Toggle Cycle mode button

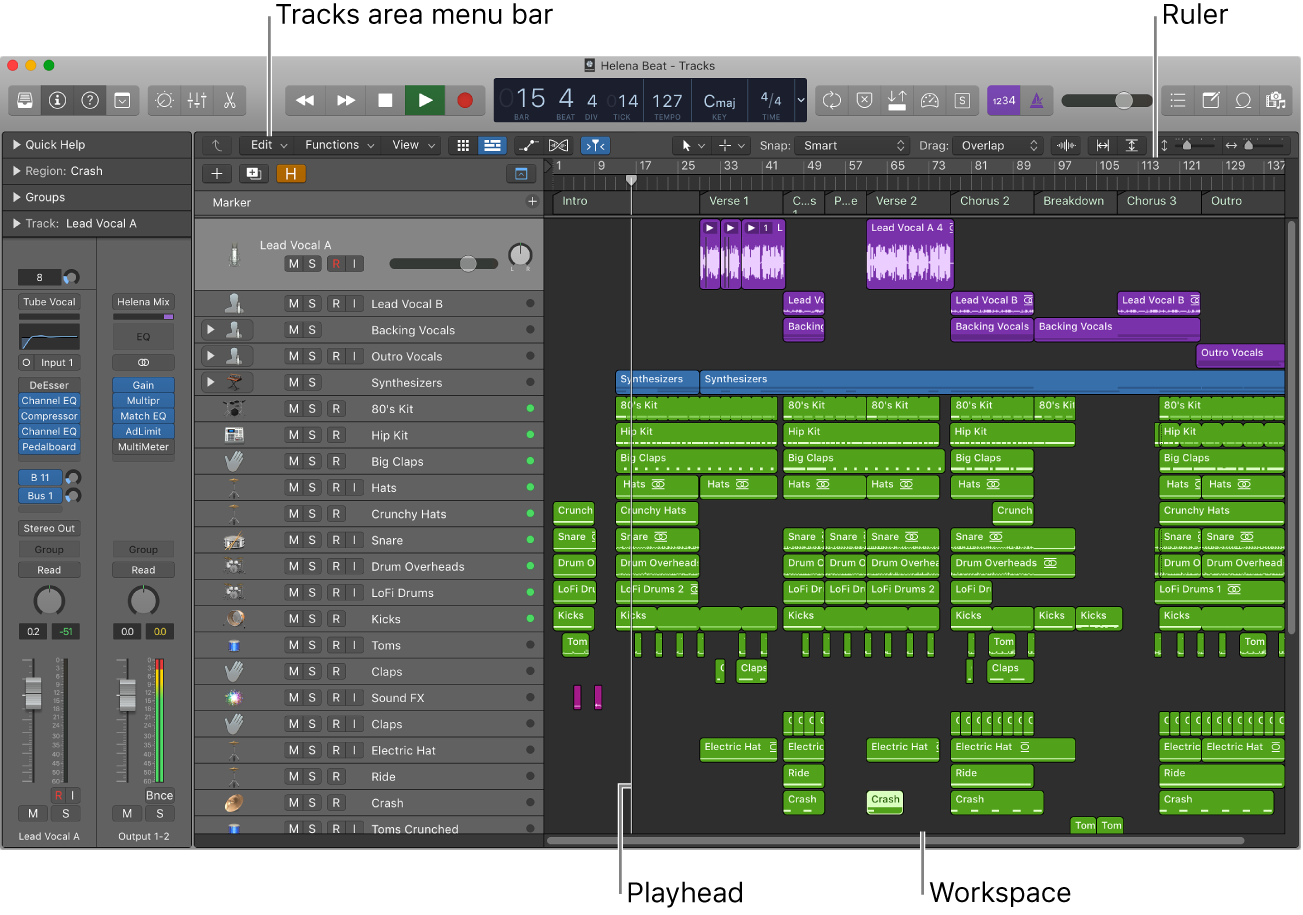831,100
